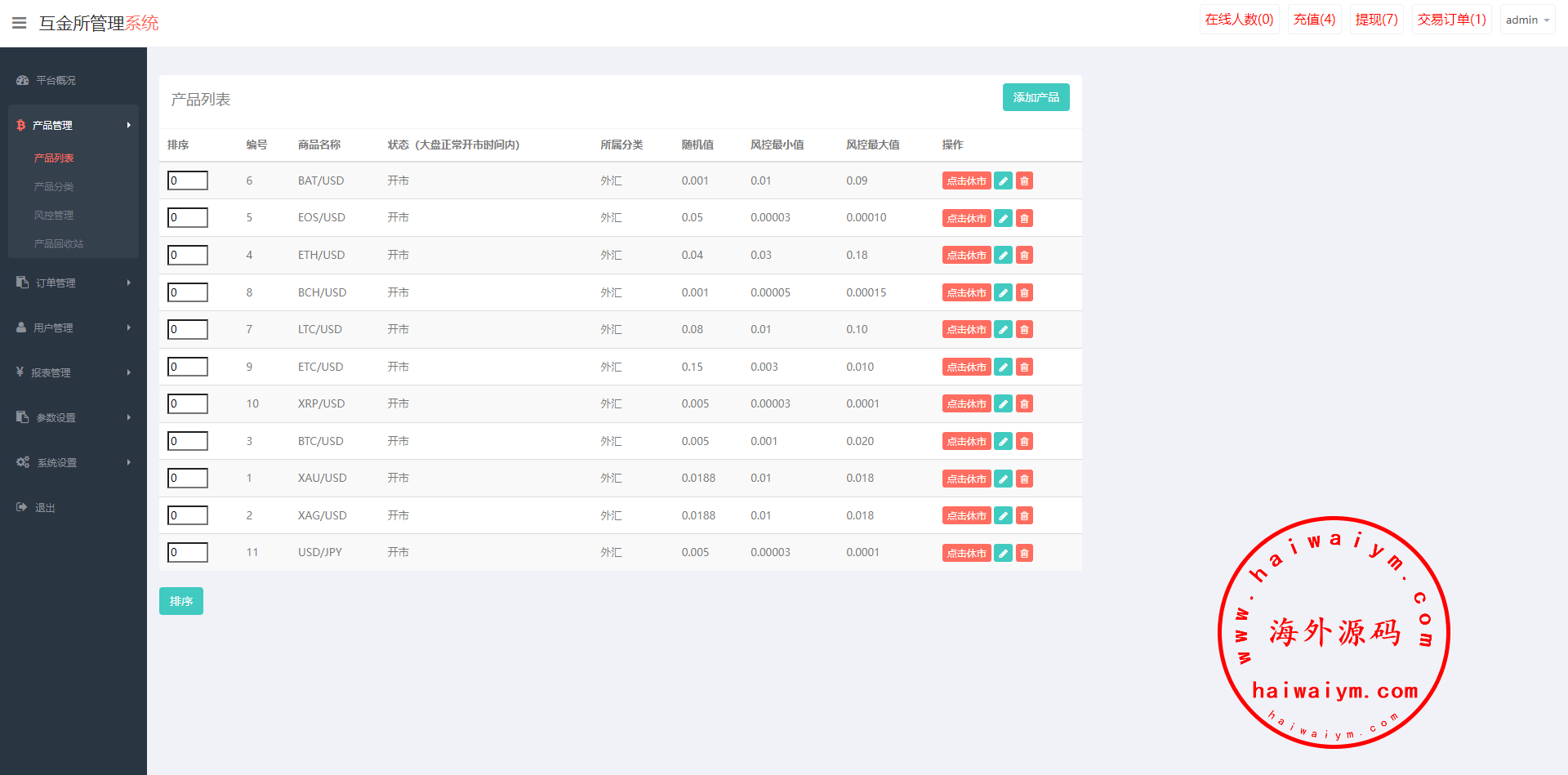Click the edit icon in XAU/USD row
The image size is (1568, 775).
click(1003, 479)
